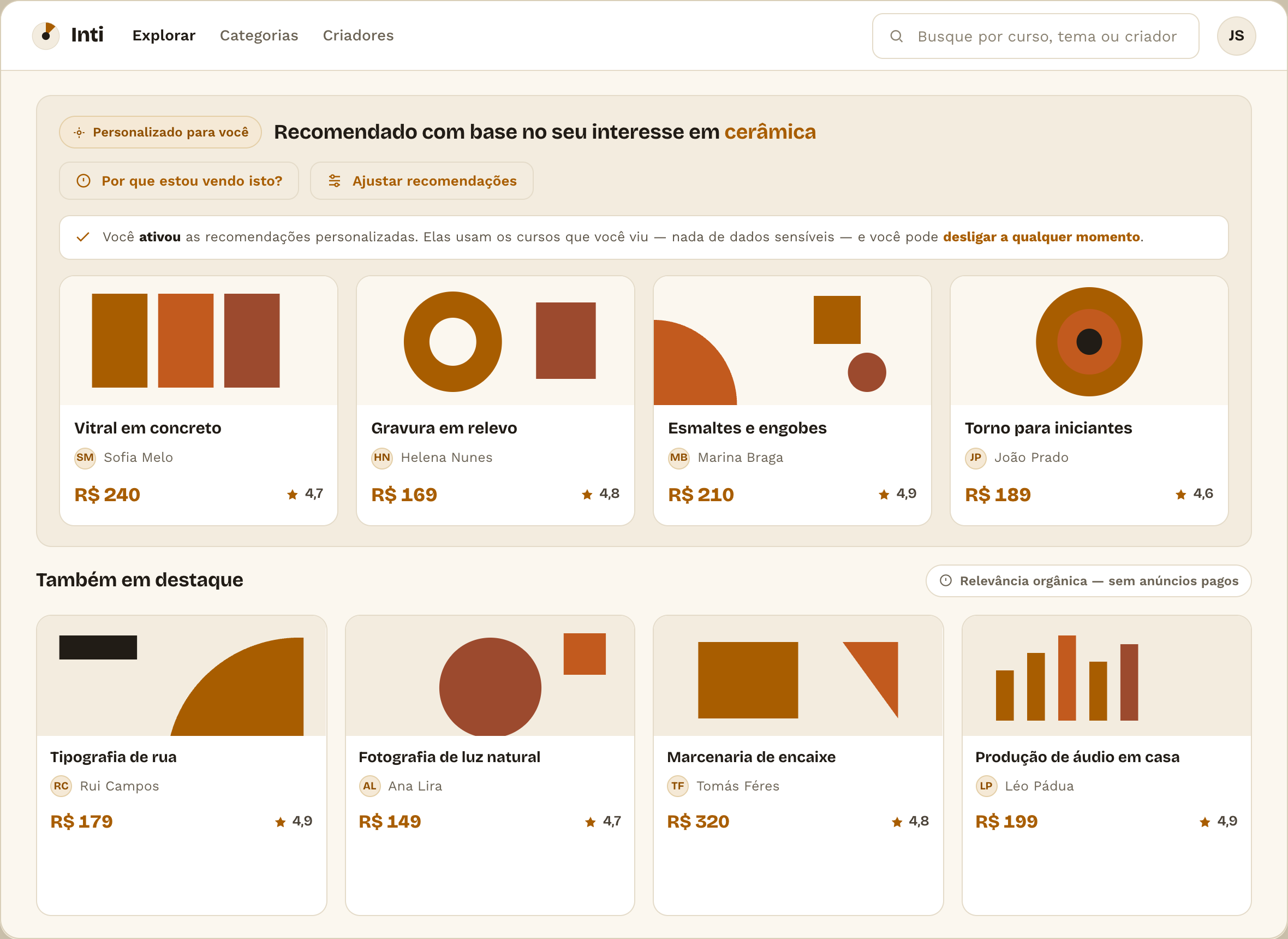Open the Categorias nav item
The image size is (1288, 939).
259,36
